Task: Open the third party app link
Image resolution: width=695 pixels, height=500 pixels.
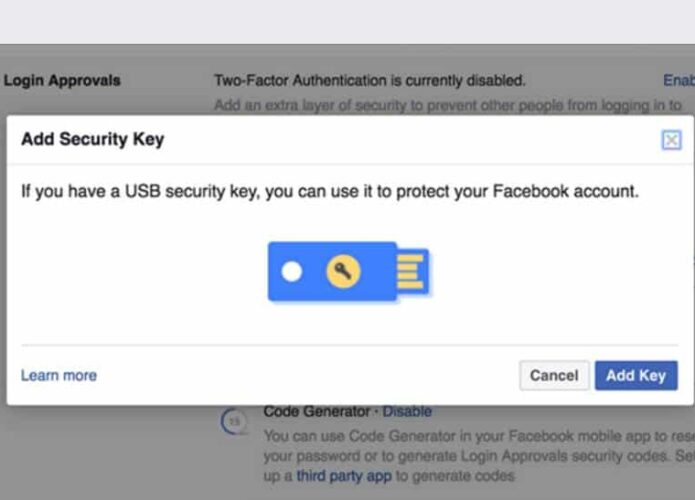Action: (x=344, y=476)
